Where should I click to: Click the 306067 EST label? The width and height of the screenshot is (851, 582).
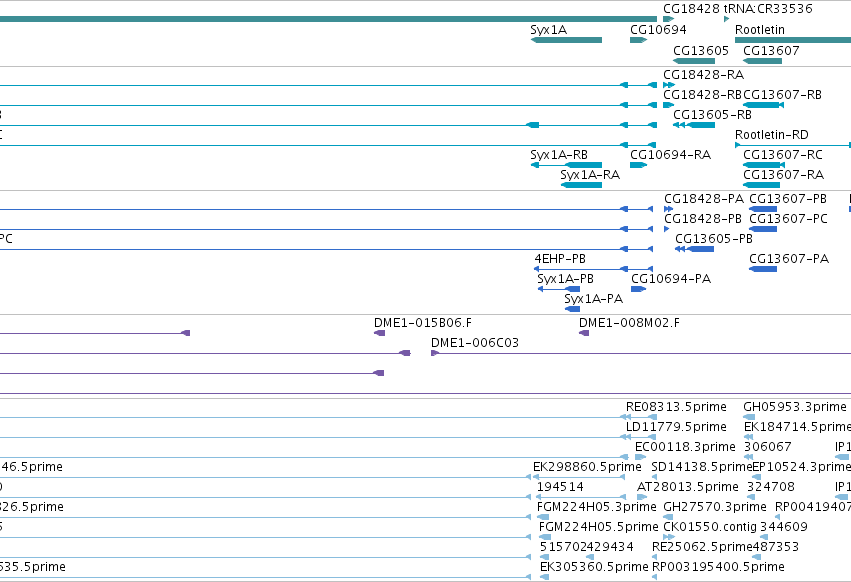(x=767, y=447)
